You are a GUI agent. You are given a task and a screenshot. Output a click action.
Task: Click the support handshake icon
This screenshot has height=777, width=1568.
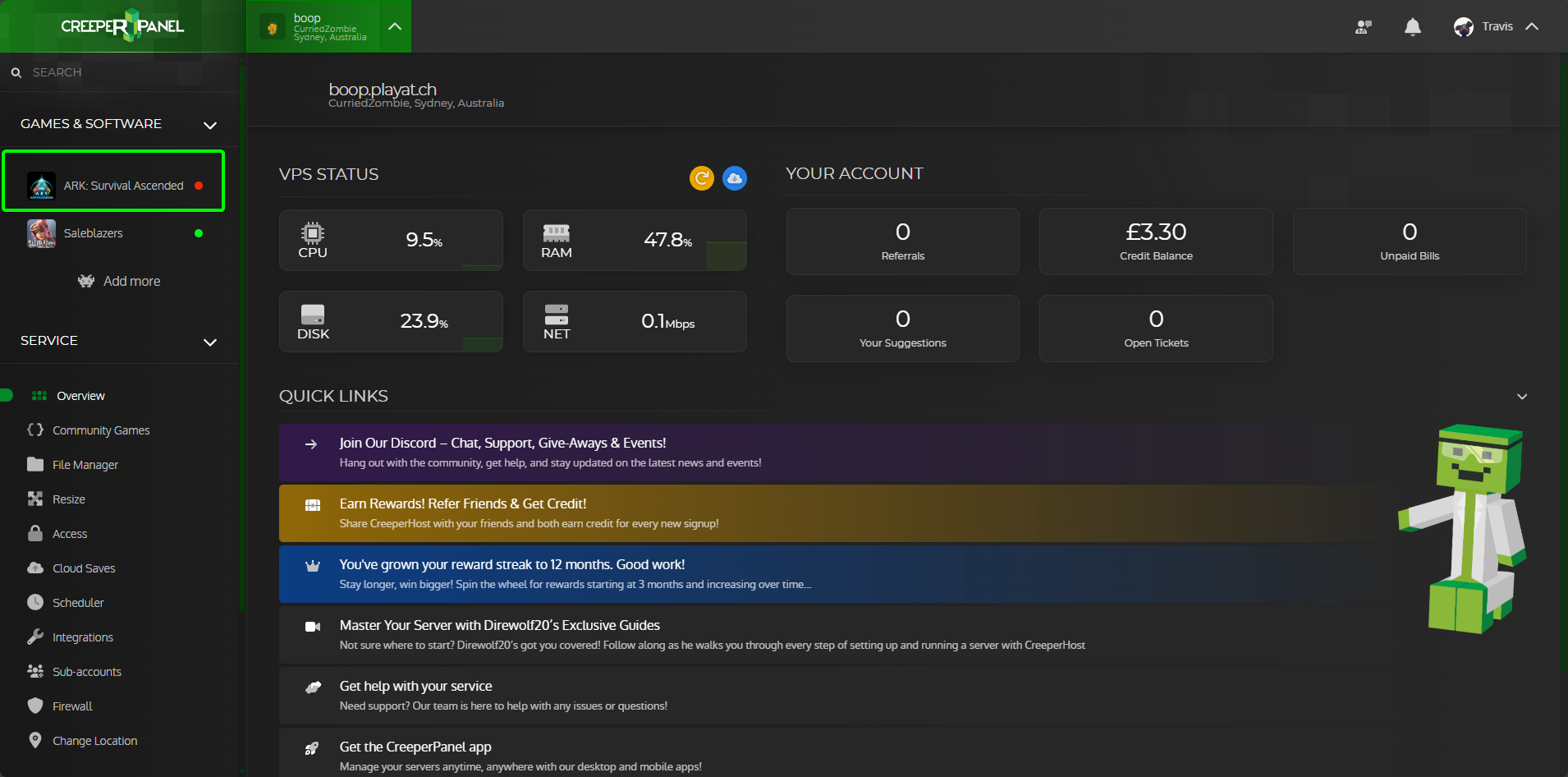(x=313, y=687)
